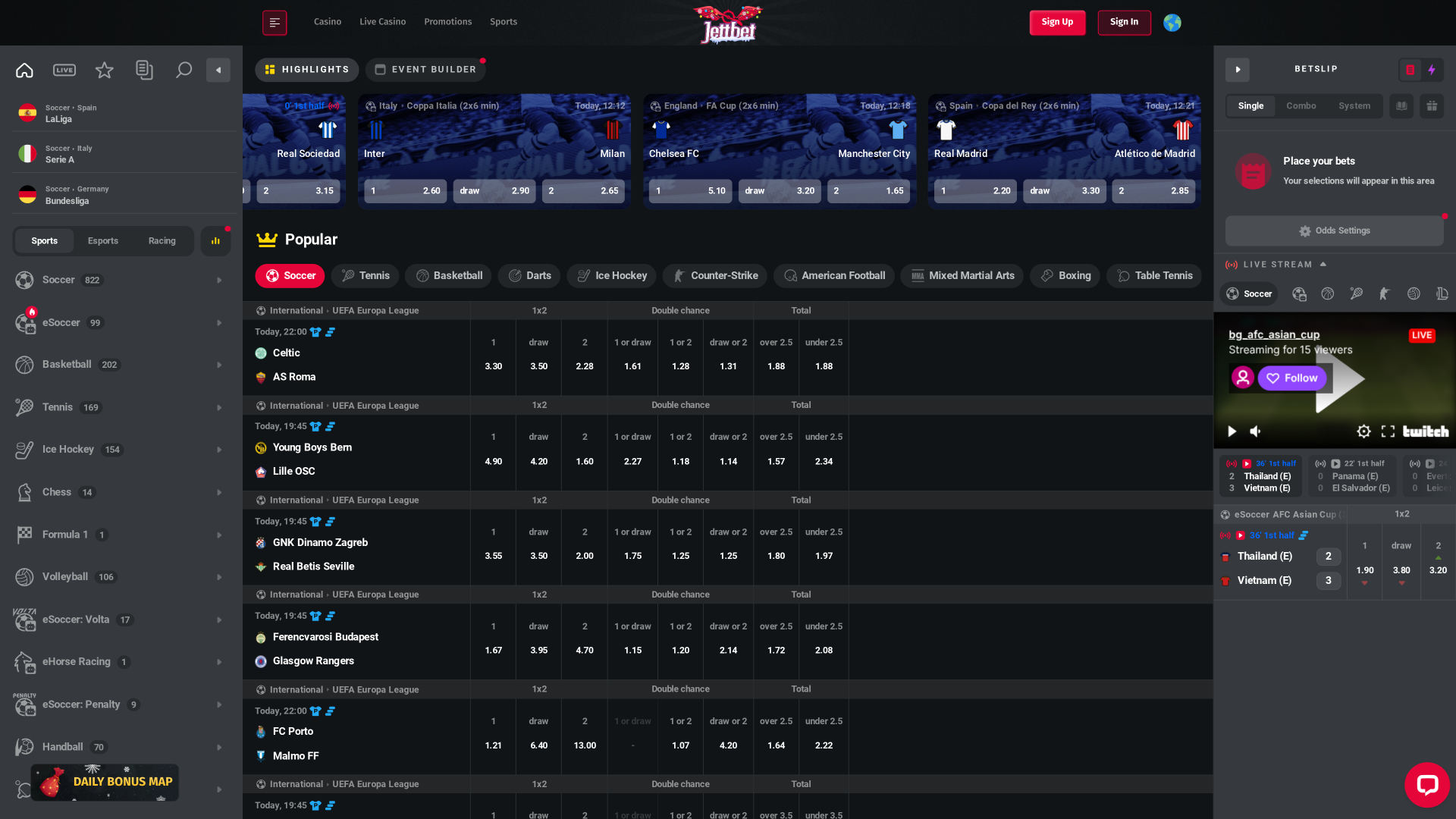Image resolution: width=1456 pixels, height=819 pixels.
Task: Collapse the left sidebar with the arrow button
Action: coord(218,70)
